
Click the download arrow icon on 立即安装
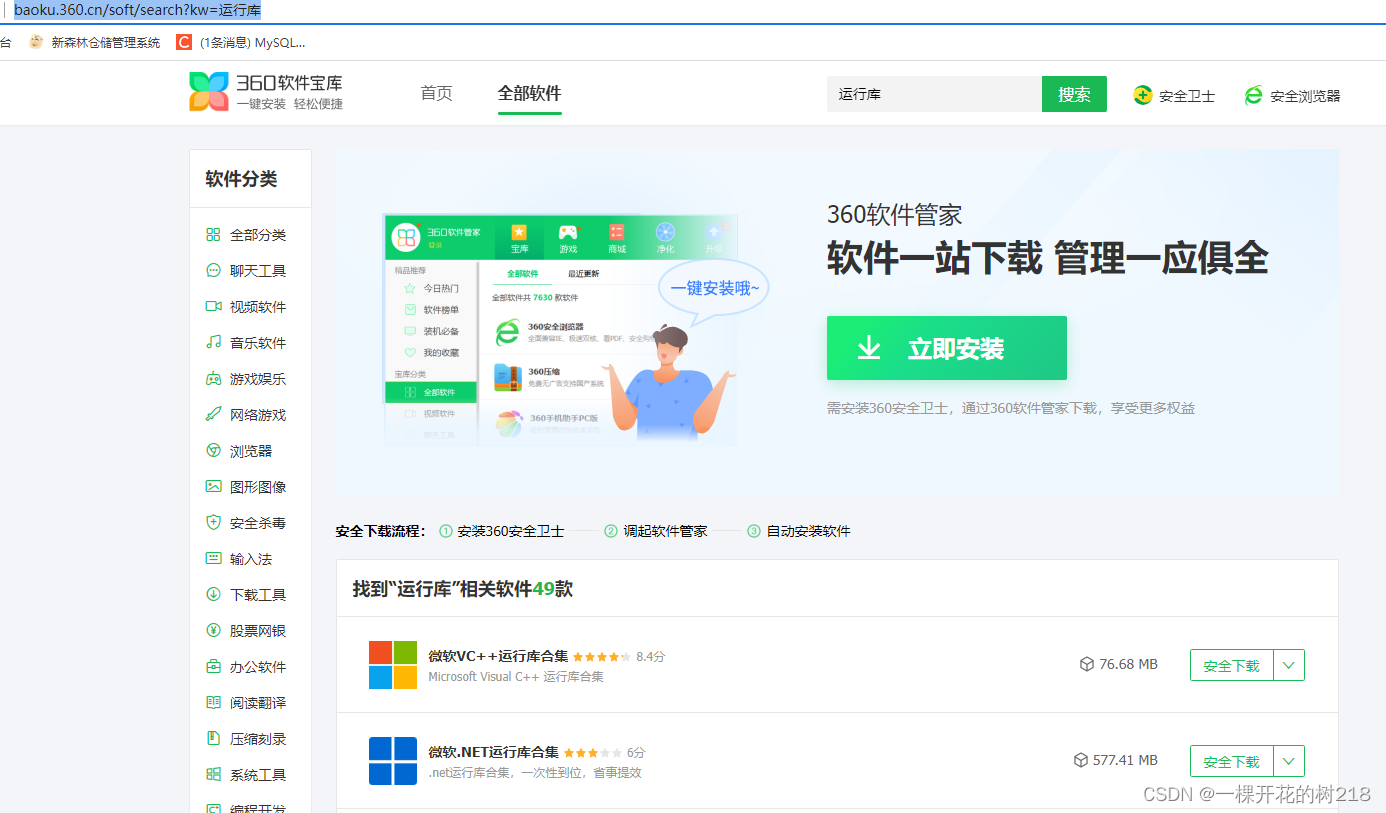click(x=869, y=348)
